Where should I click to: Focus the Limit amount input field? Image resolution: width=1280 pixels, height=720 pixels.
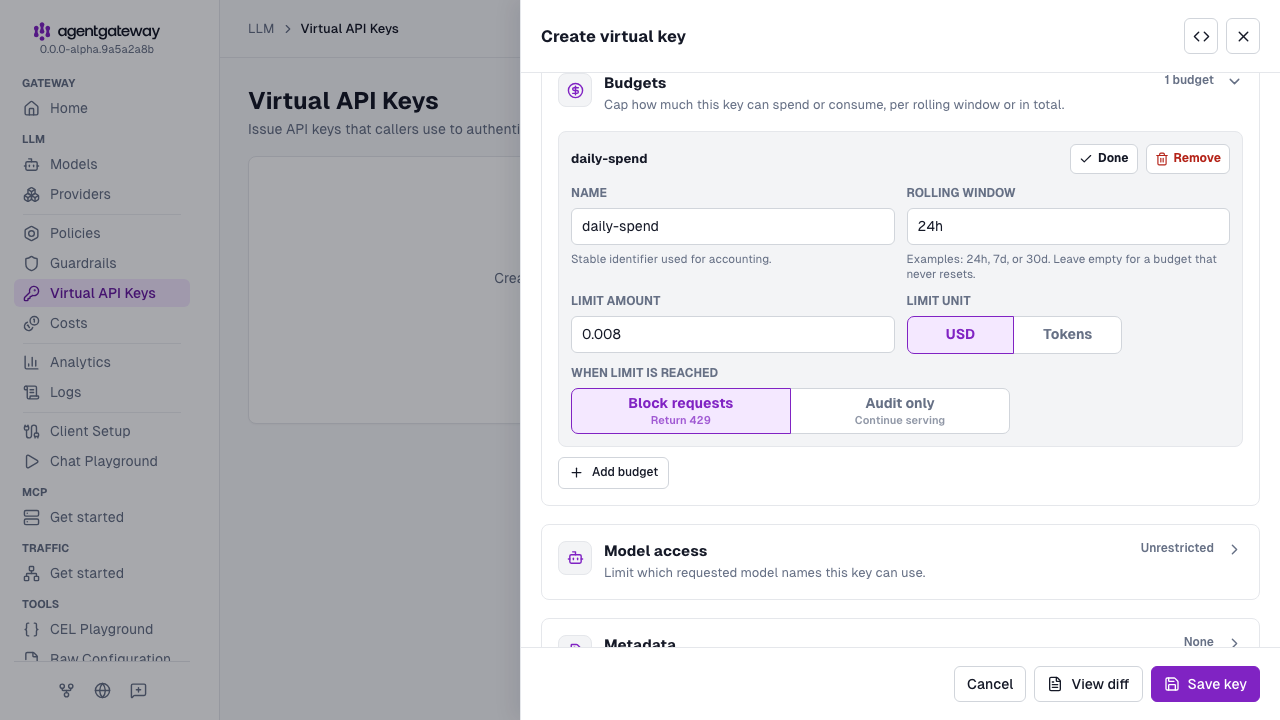[x=733, y=334]
